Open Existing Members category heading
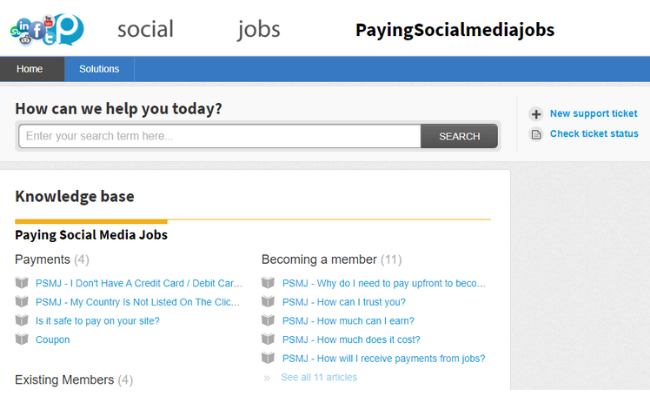The image size is (650, 400). click(64, 380)
